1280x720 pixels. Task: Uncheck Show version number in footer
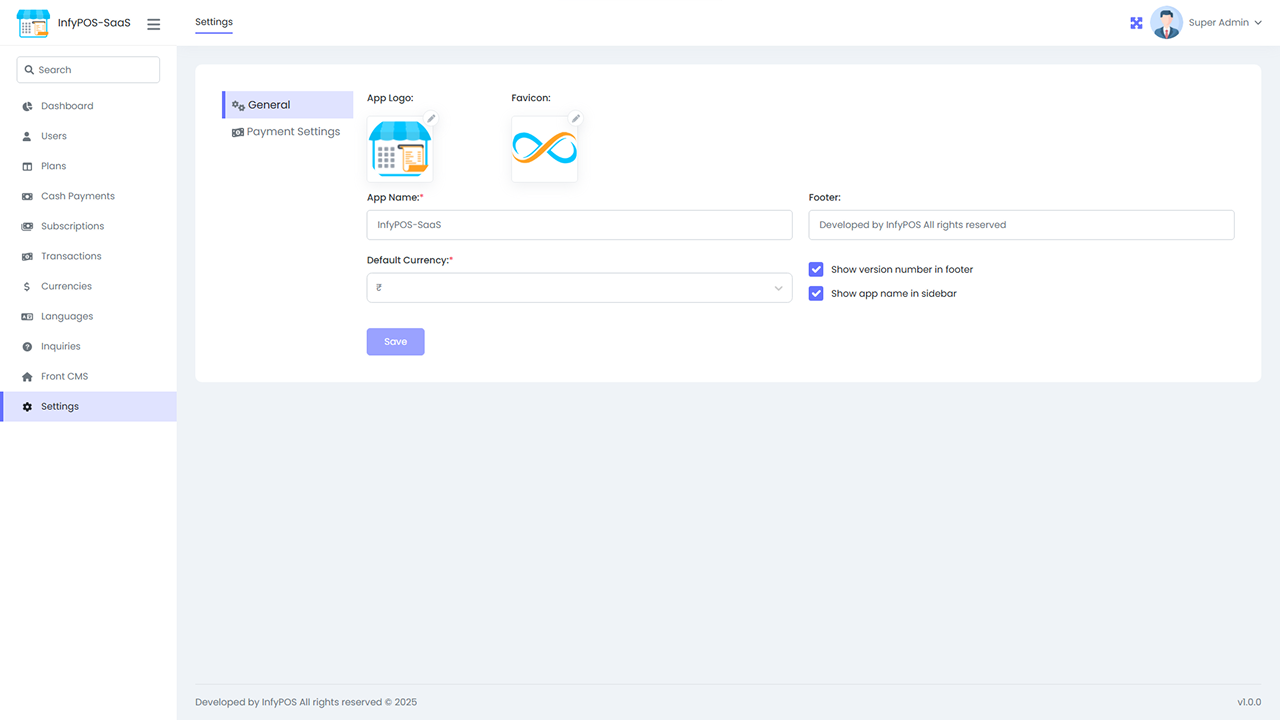click(x=816, y=269)
